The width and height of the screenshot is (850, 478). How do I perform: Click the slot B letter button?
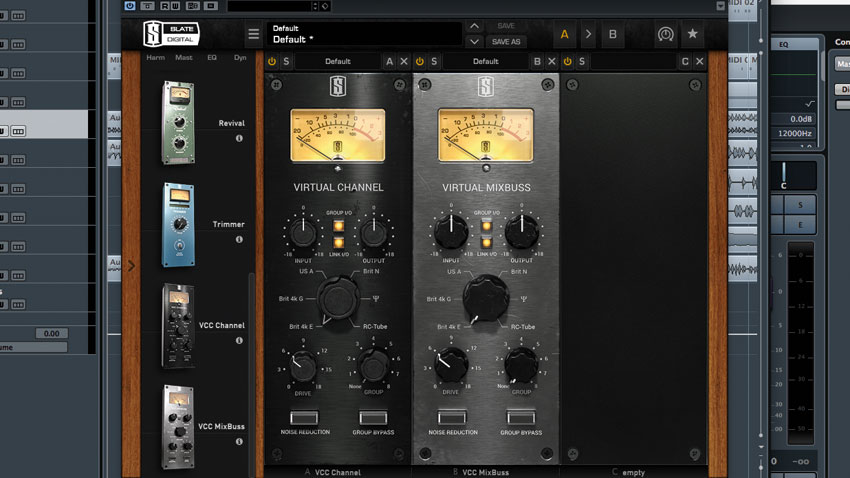tap(537, 61)
